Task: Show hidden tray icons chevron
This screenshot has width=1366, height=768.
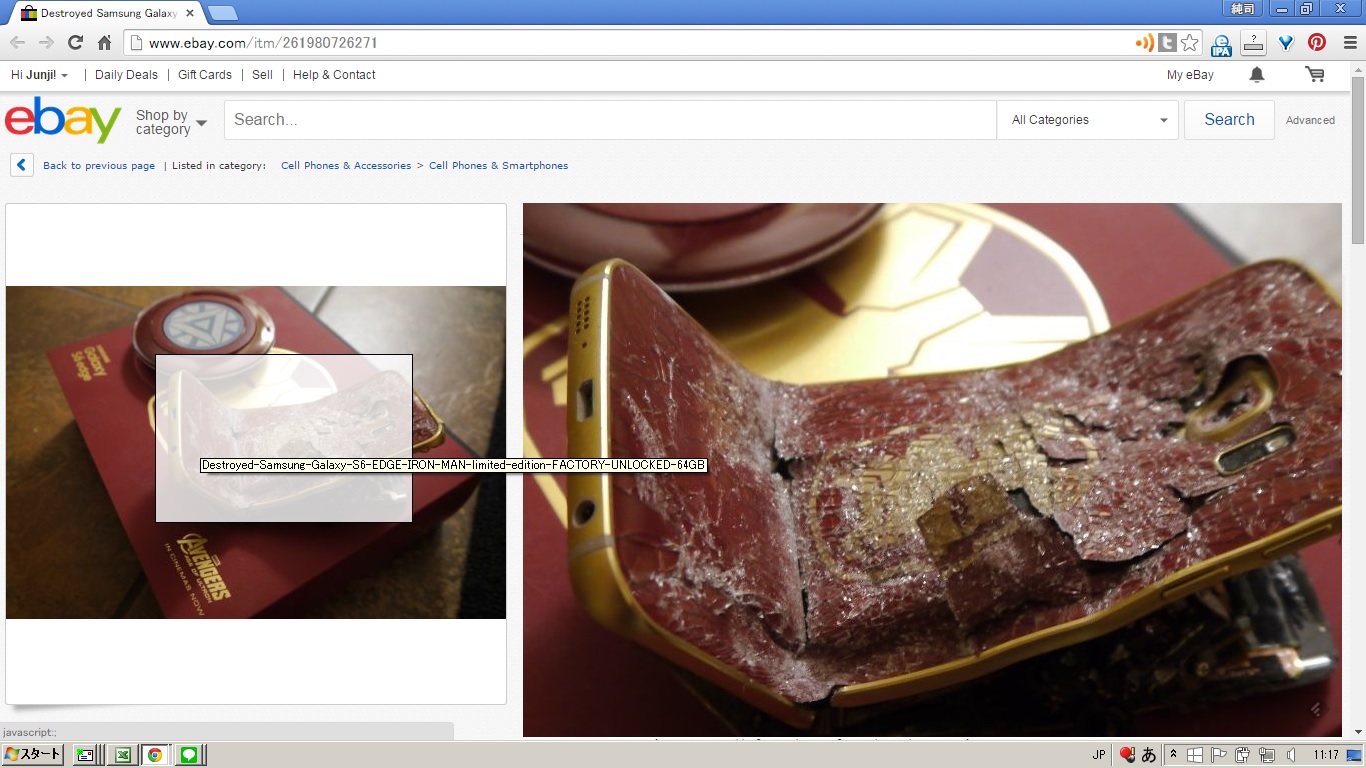Action: click(x=1173, y=755)
